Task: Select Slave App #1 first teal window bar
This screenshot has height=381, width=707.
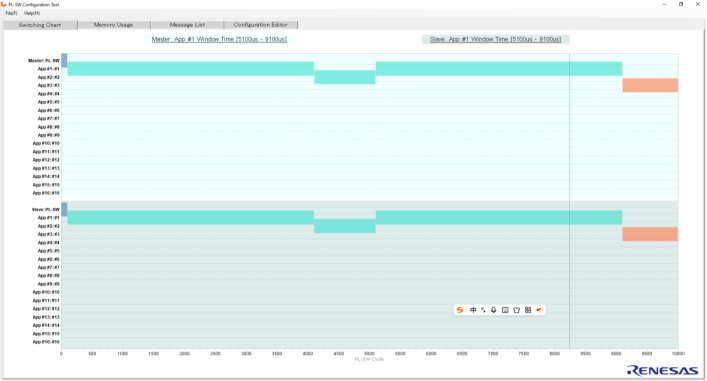Action: (191, 217)
